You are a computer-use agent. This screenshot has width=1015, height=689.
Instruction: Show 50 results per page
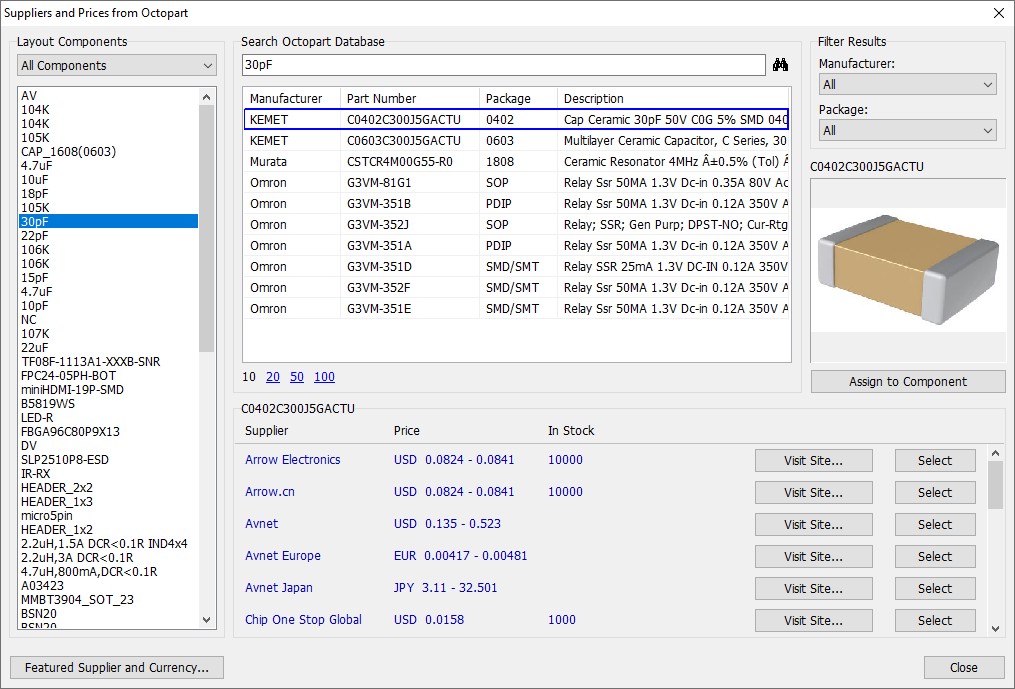click(x=297, y=377)
